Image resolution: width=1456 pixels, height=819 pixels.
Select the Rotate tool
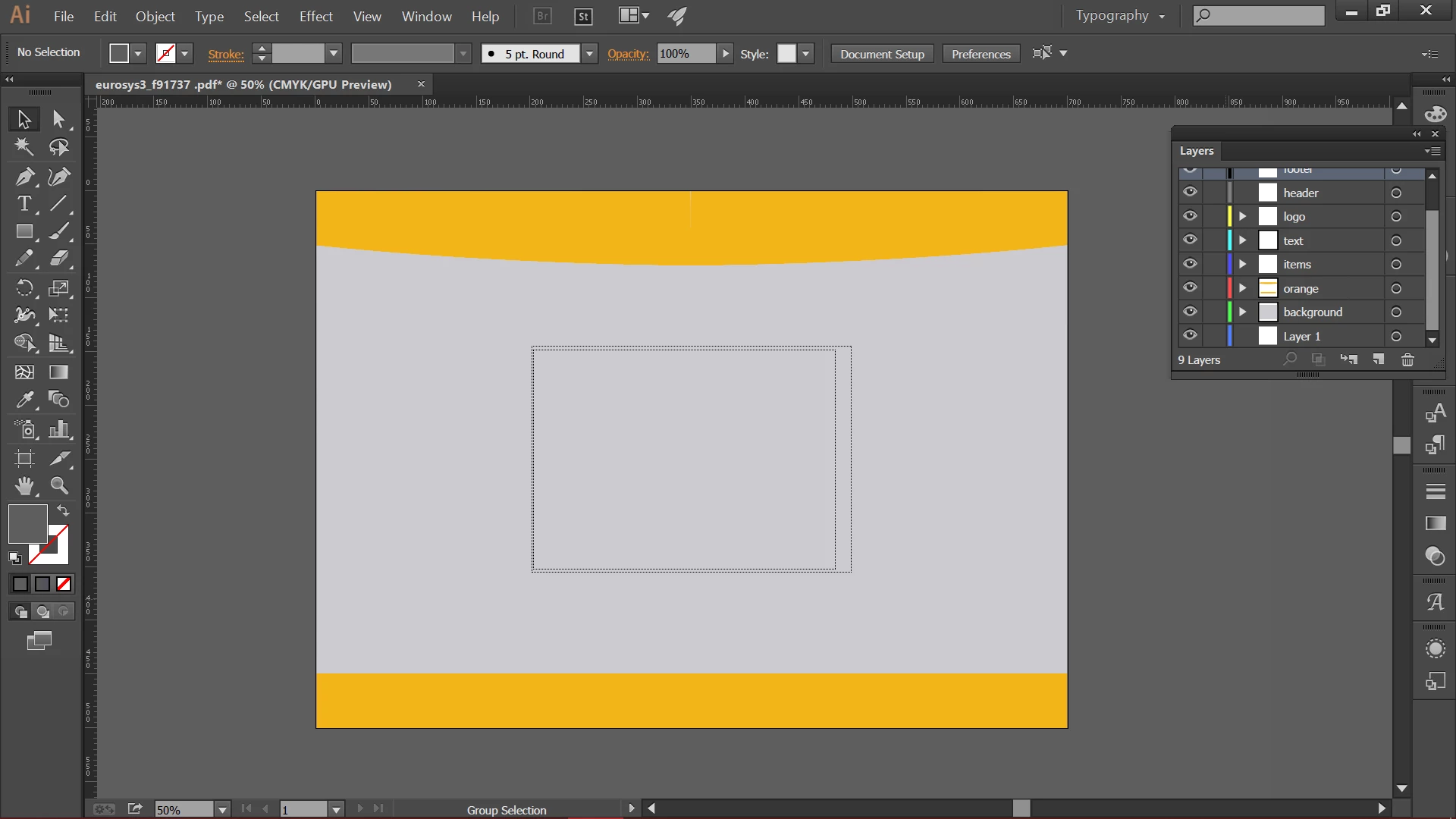point(24,288)
